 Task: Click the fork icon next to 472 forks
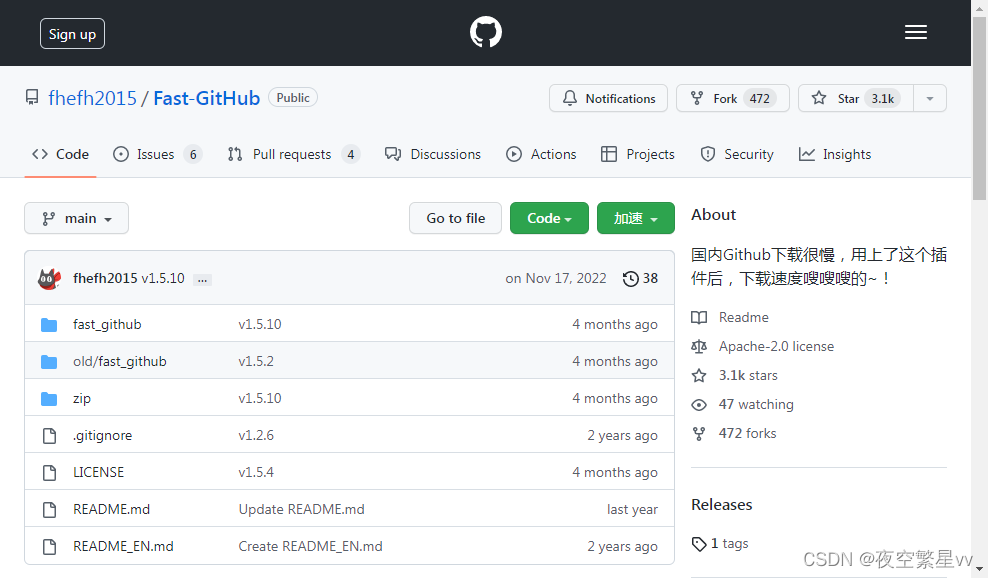click(699, 434)
